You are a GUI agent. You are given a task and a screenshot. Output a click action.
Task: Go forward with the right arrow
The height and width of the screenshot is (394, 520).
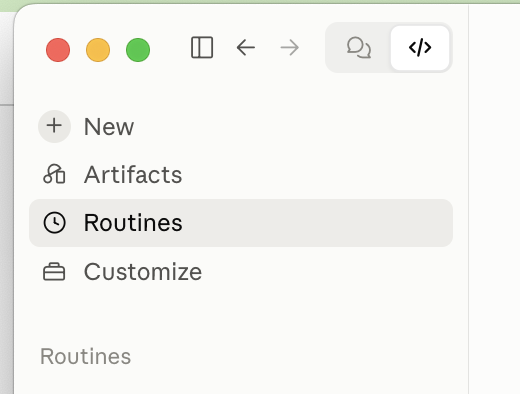coord(290,48)
